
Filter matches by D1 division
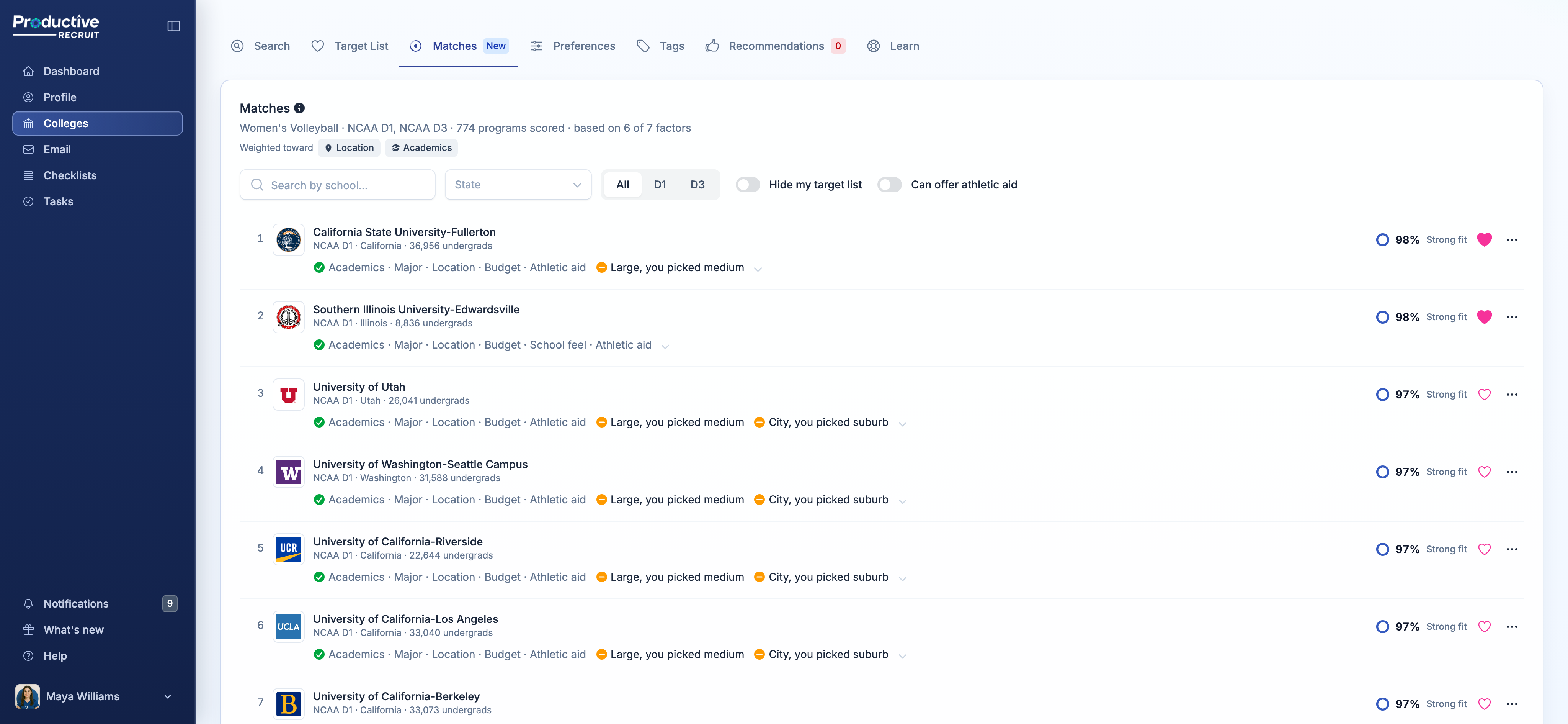(660, 185)
